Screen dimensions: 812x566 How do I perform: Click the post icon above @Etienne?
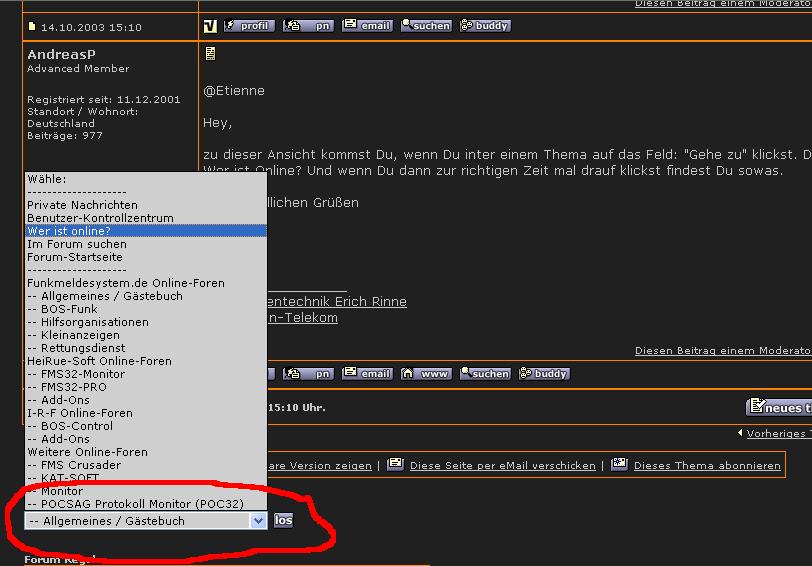click(210, 54)
